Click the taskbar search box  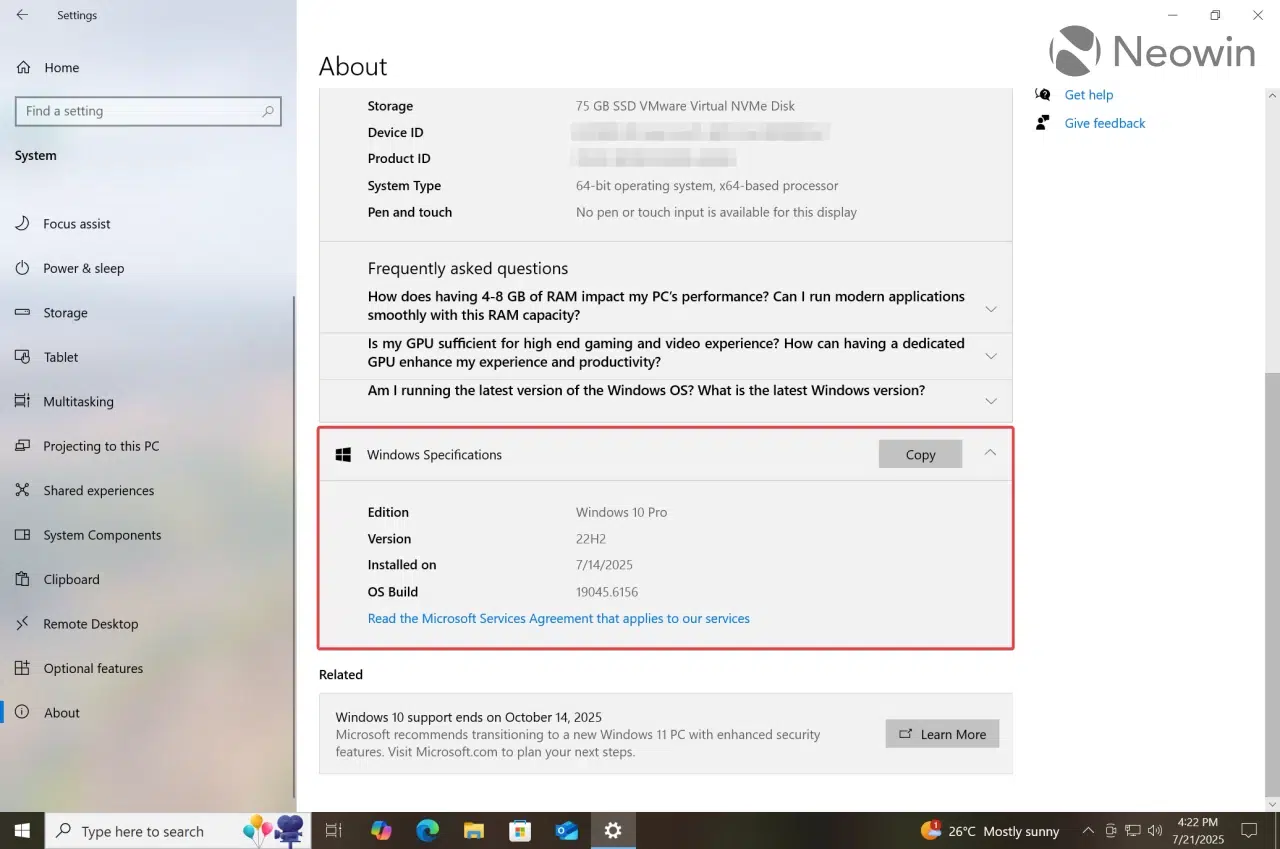point(180,830)
